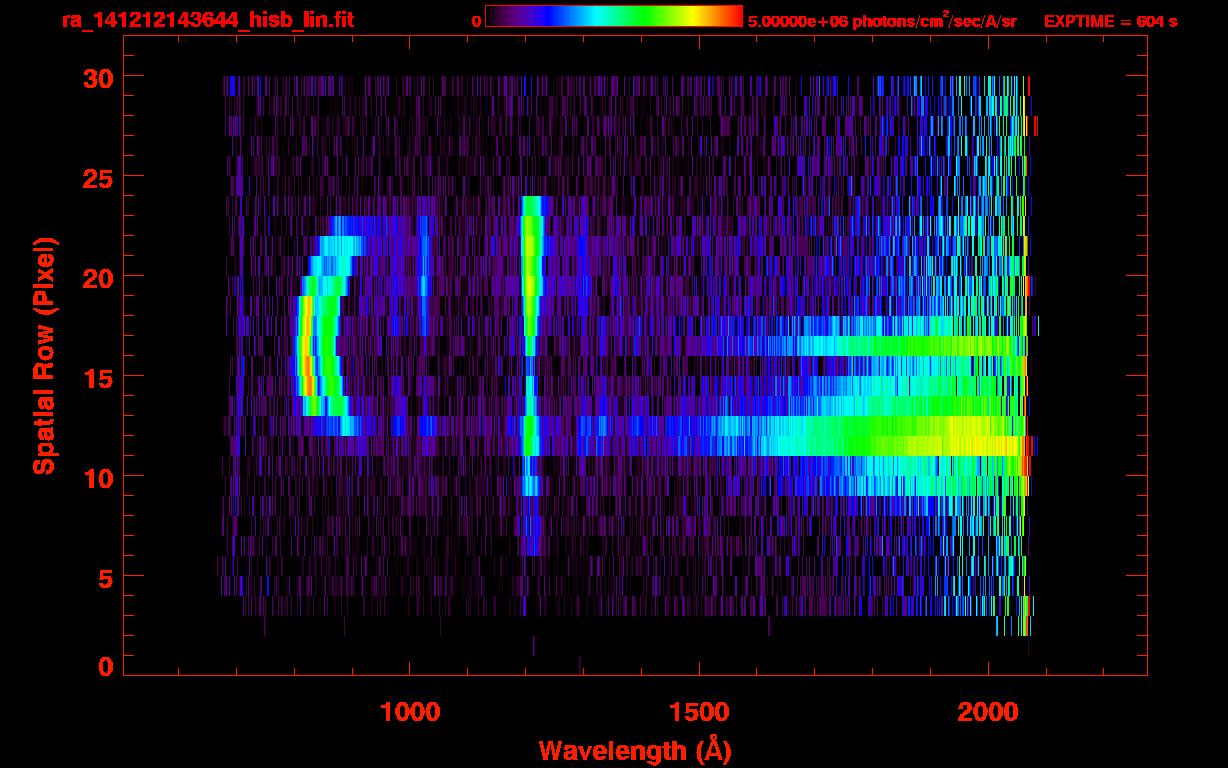Click the y-axis tick label 25
This screenshot has width=1228, height=768.
(x=98, y=177)
